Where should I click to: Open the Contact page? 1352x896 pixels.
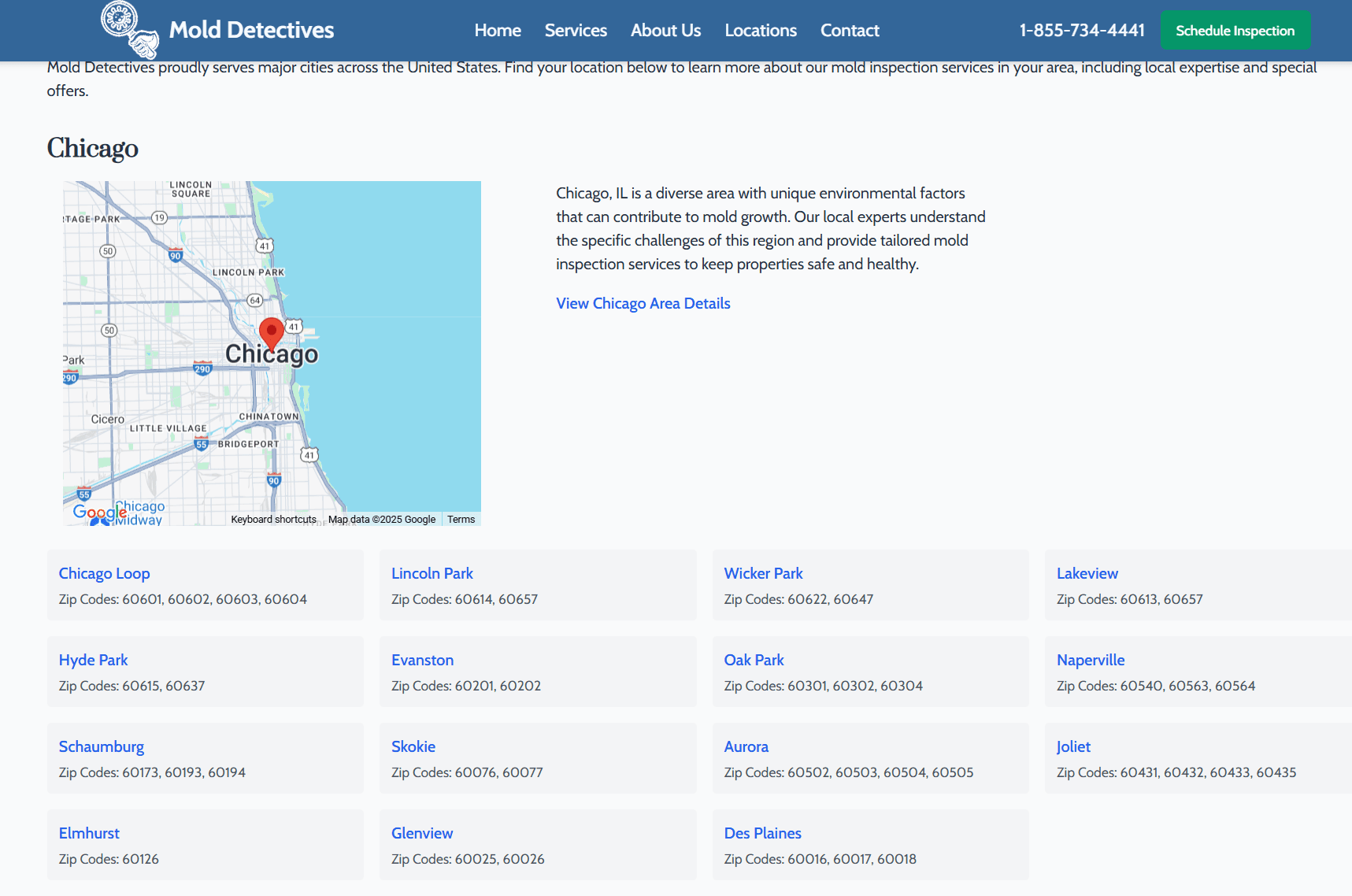click(849, 30)
